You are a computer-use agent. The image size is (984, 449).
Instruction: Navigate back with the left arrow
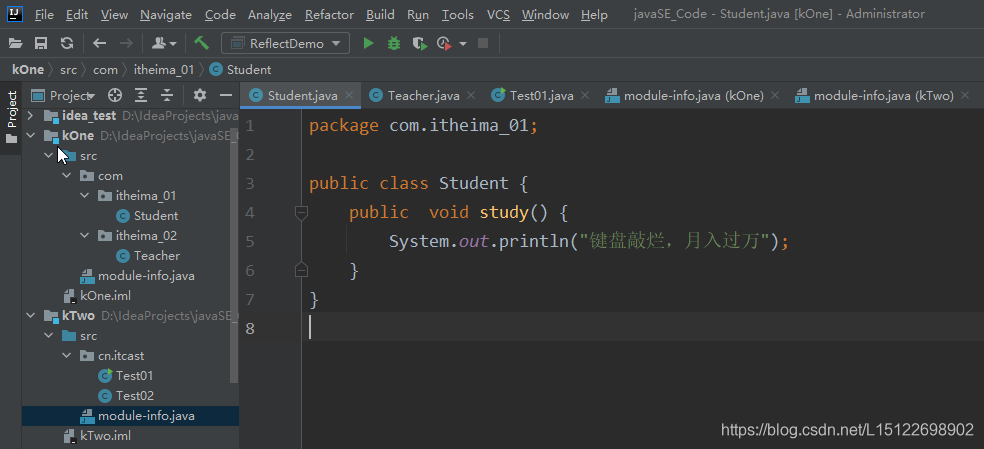pyautogui.click(x=99, y=43)
